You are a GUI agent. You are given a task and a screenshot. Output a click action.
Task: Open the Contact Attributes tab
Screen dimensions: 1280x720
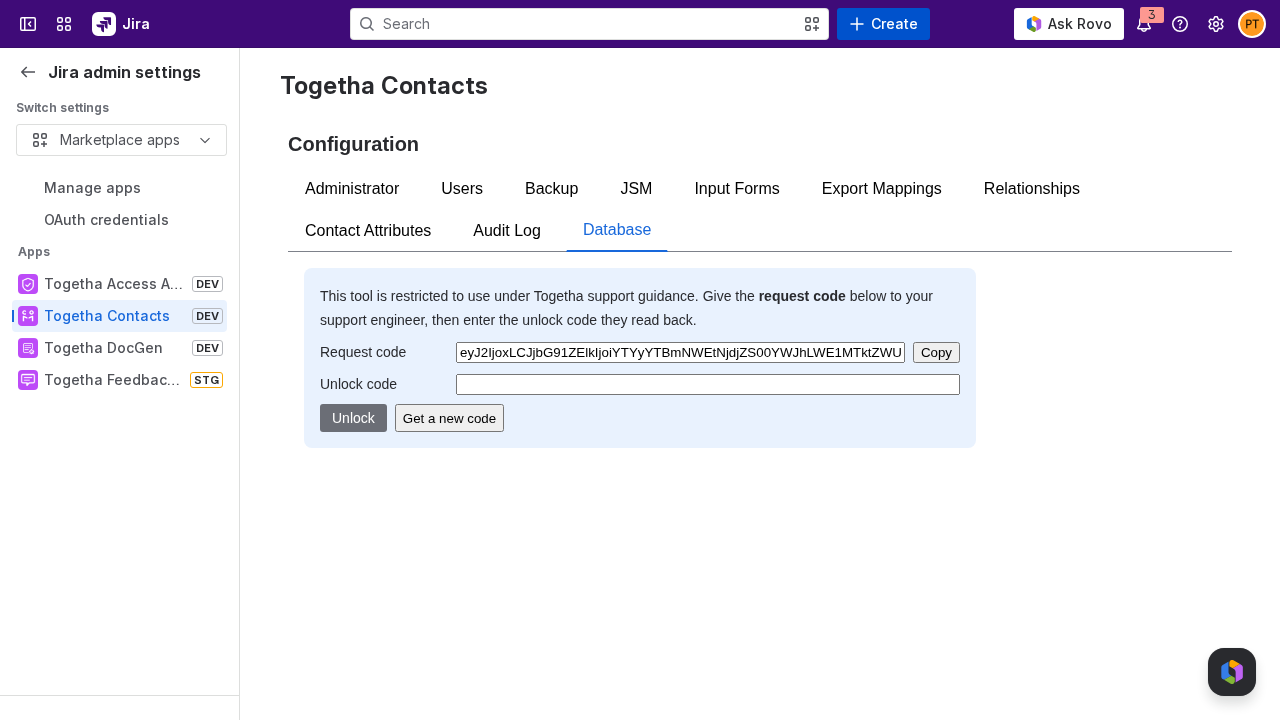click(368, 230)
